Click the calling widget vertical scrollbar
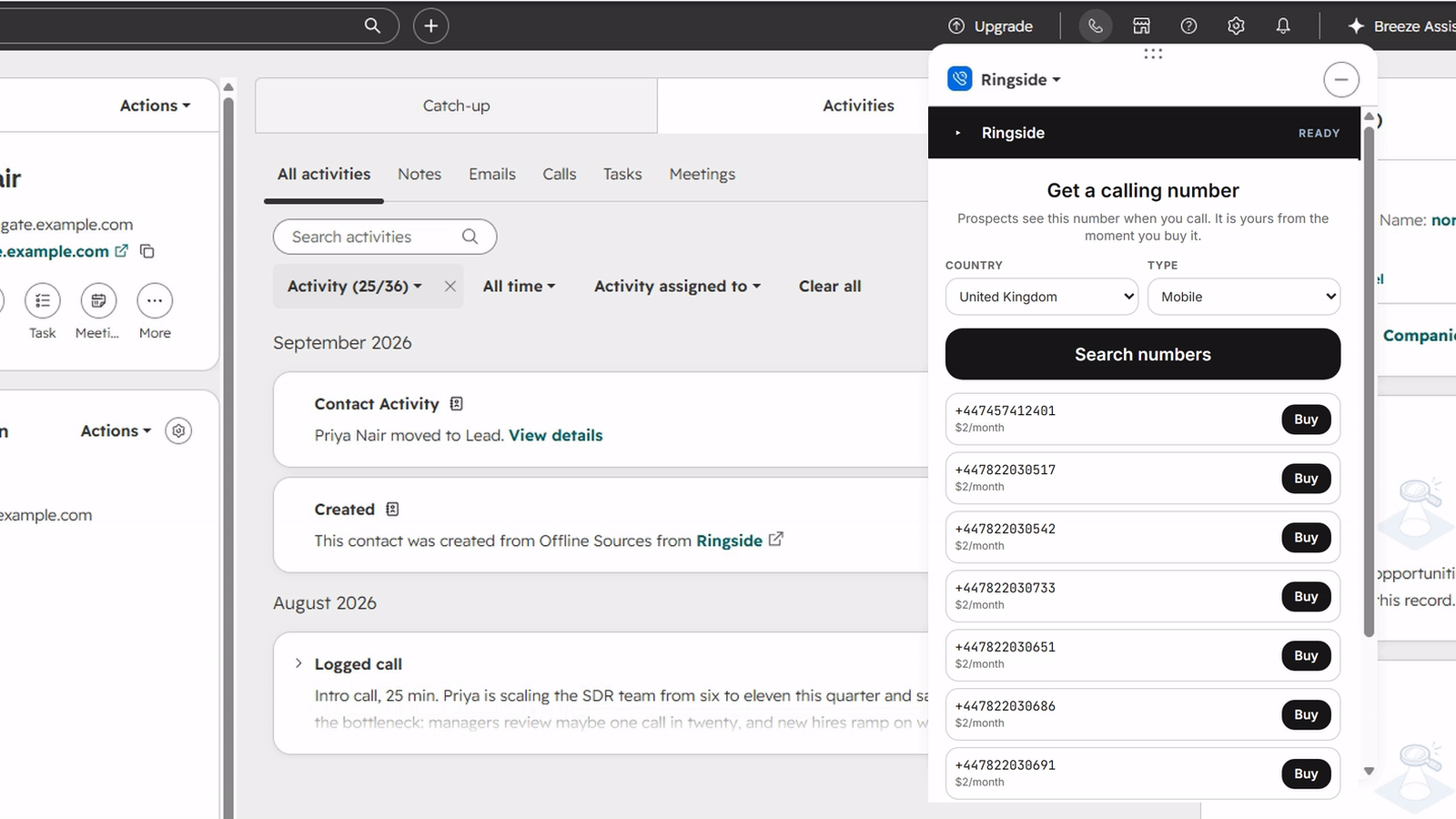The image size is (1456, 819). (x=1369, y=382)
